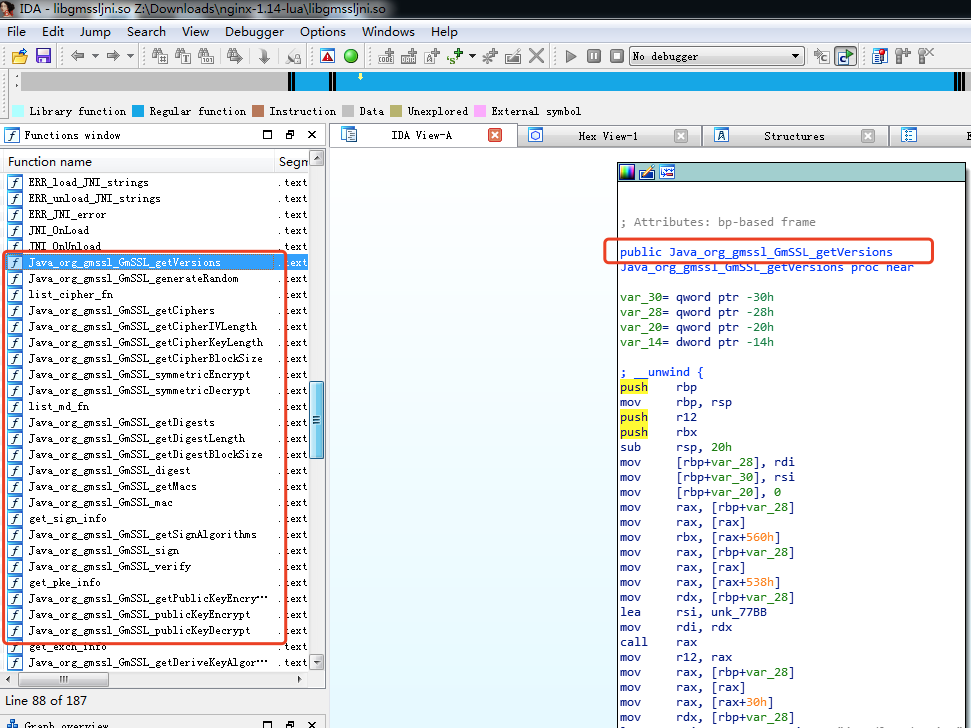Stop the process with the stop button
The height and width of the screenshot is (728, 971).
pyautogui.click(x=616, y=56)
